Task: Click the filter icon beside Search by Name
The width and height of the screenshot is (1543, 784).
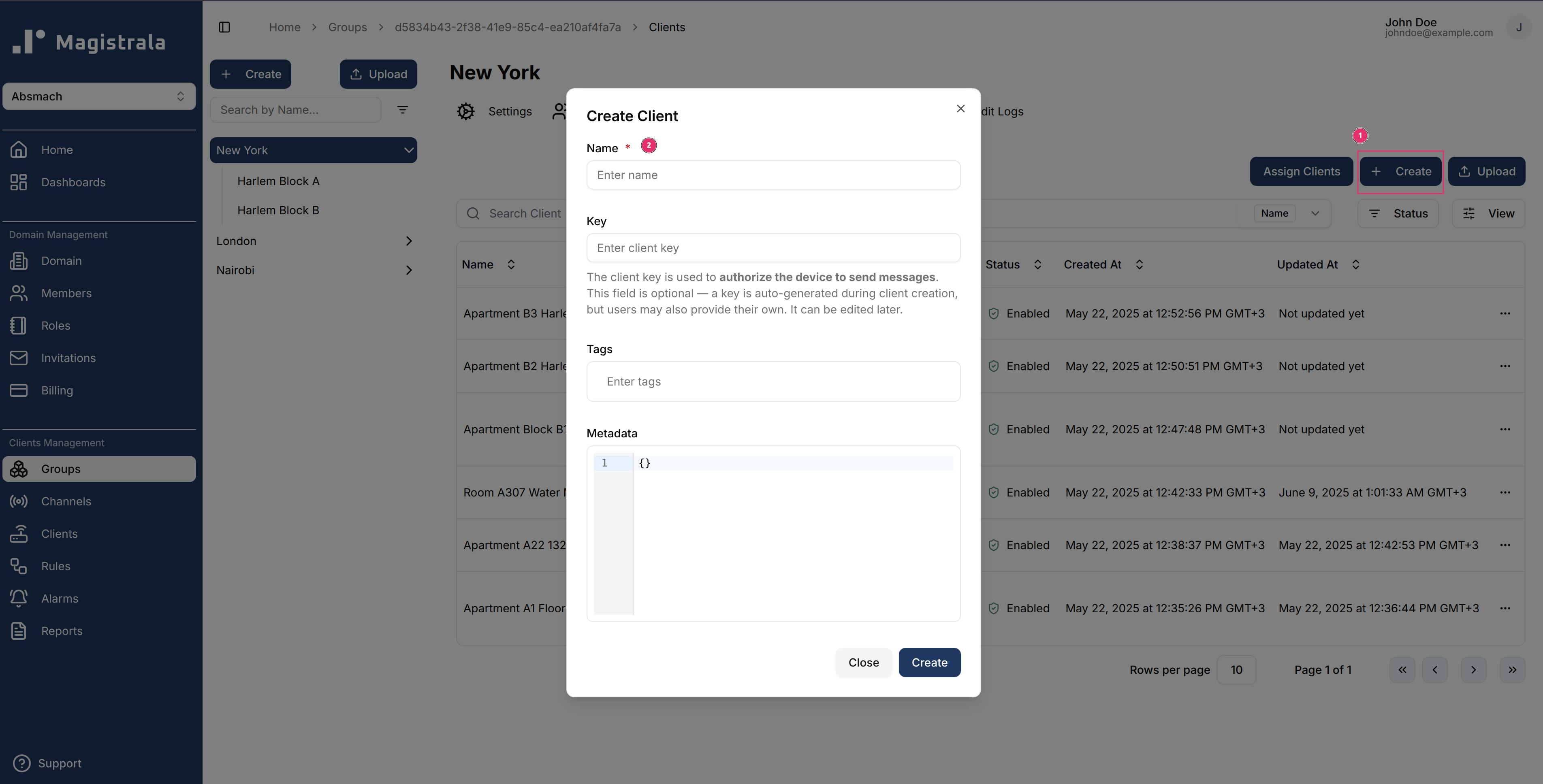Action: [403, 110]
